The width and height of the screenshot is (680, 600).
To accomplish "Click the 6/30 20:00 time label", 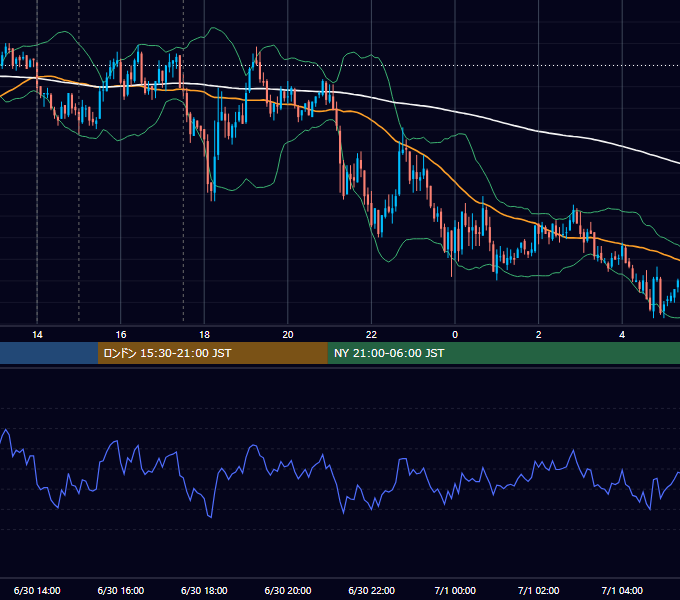I will point(288,590).
